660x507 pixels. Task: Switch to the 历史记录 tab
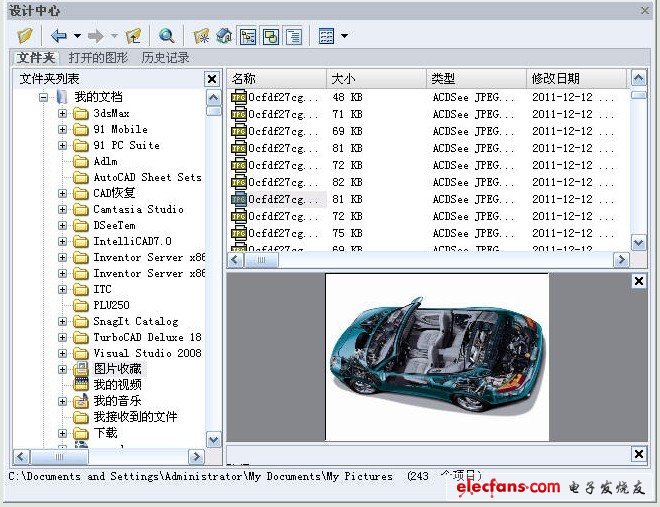coord(165,58)
